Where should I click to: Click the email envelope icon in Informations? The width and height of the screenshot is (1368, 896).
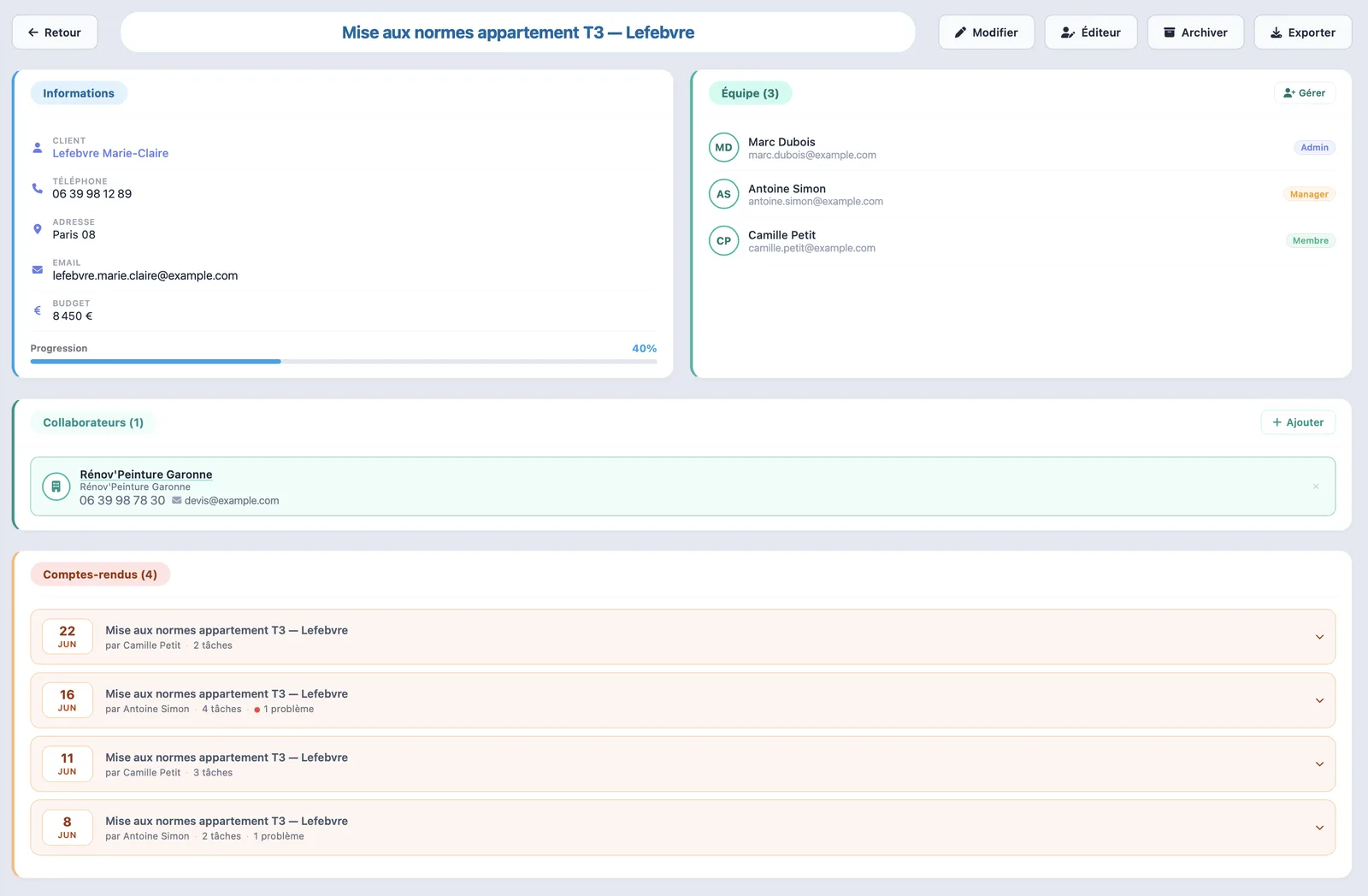click(38, 269)
